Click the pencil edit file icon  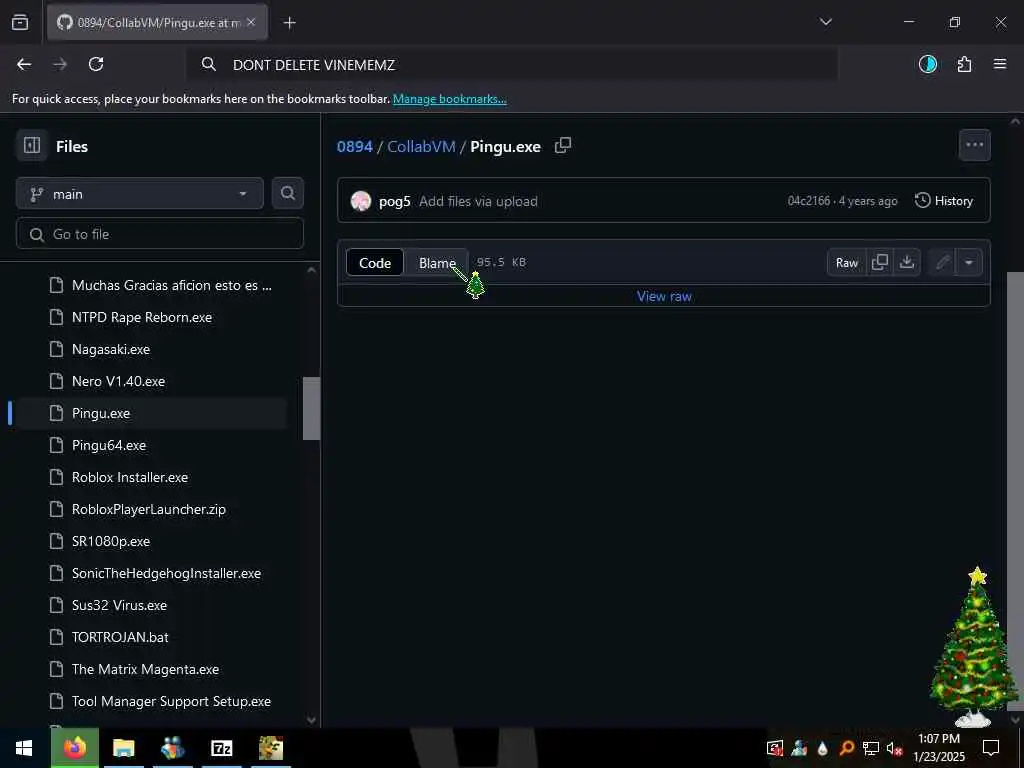click(942, 263)
